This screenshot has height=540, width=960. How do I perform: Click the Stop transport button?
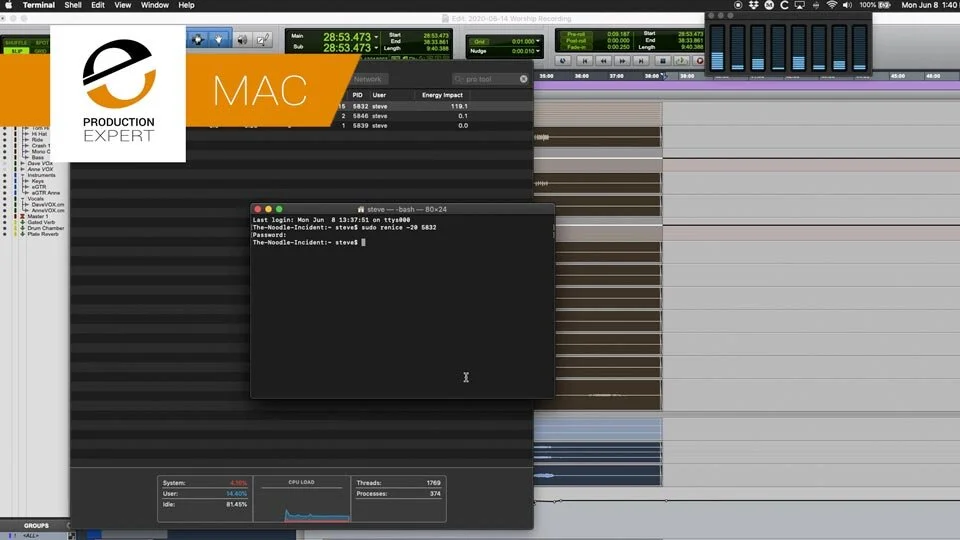[662, 61]
